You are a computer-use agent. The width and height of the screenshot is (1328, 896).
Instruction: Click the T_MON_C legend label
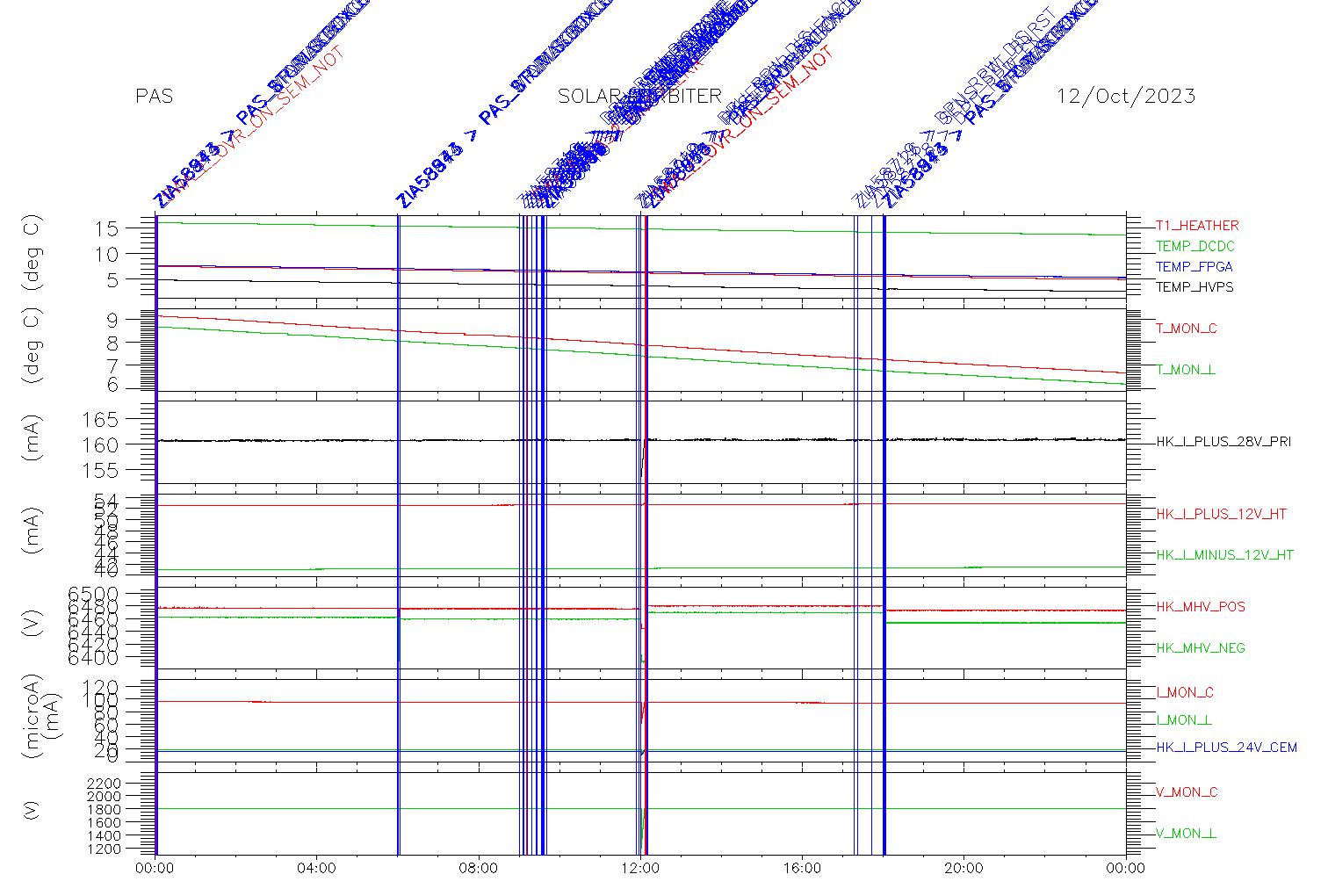(1187, 329)
